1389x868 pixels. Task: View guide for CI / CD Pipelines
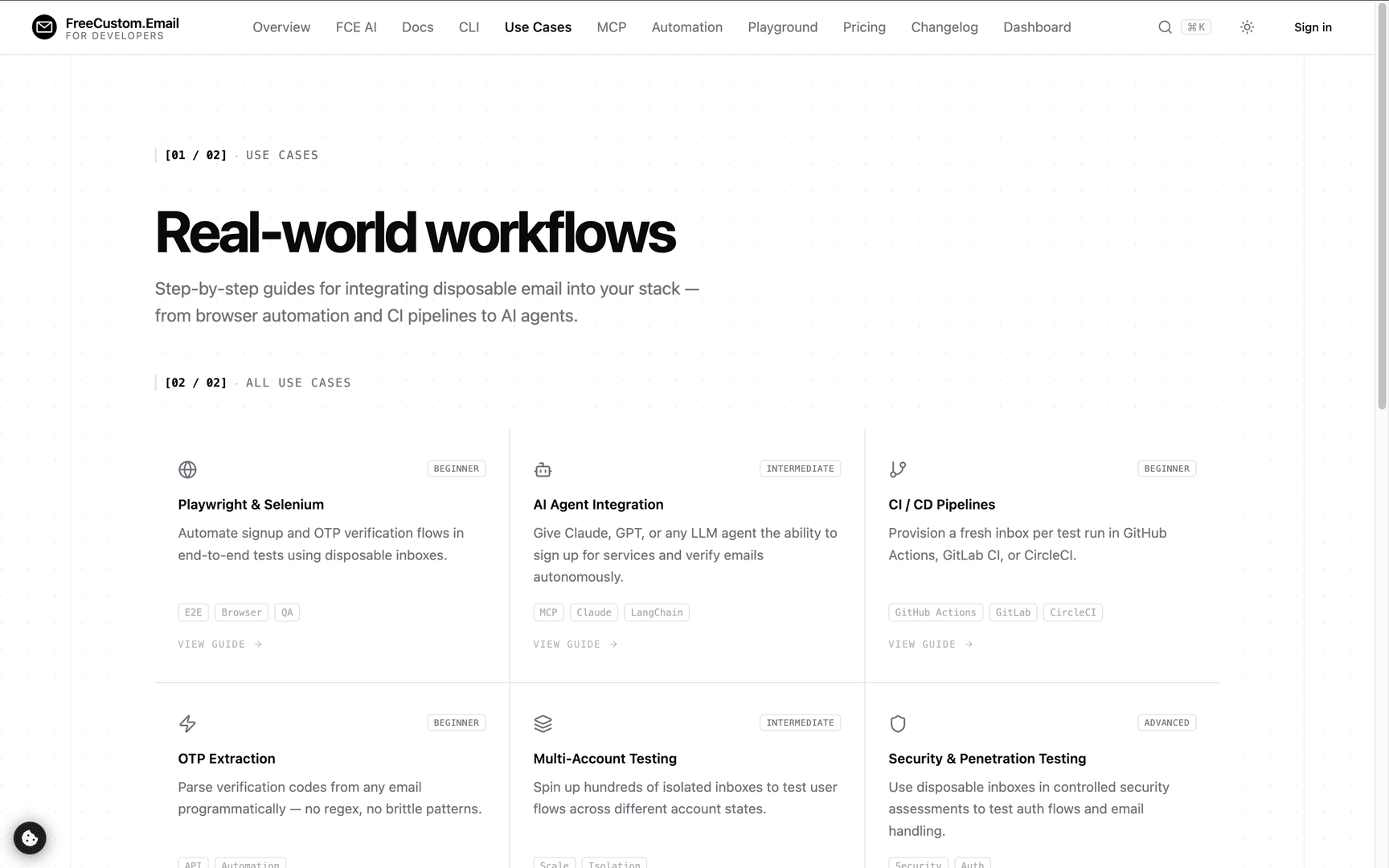coord(931,645)
